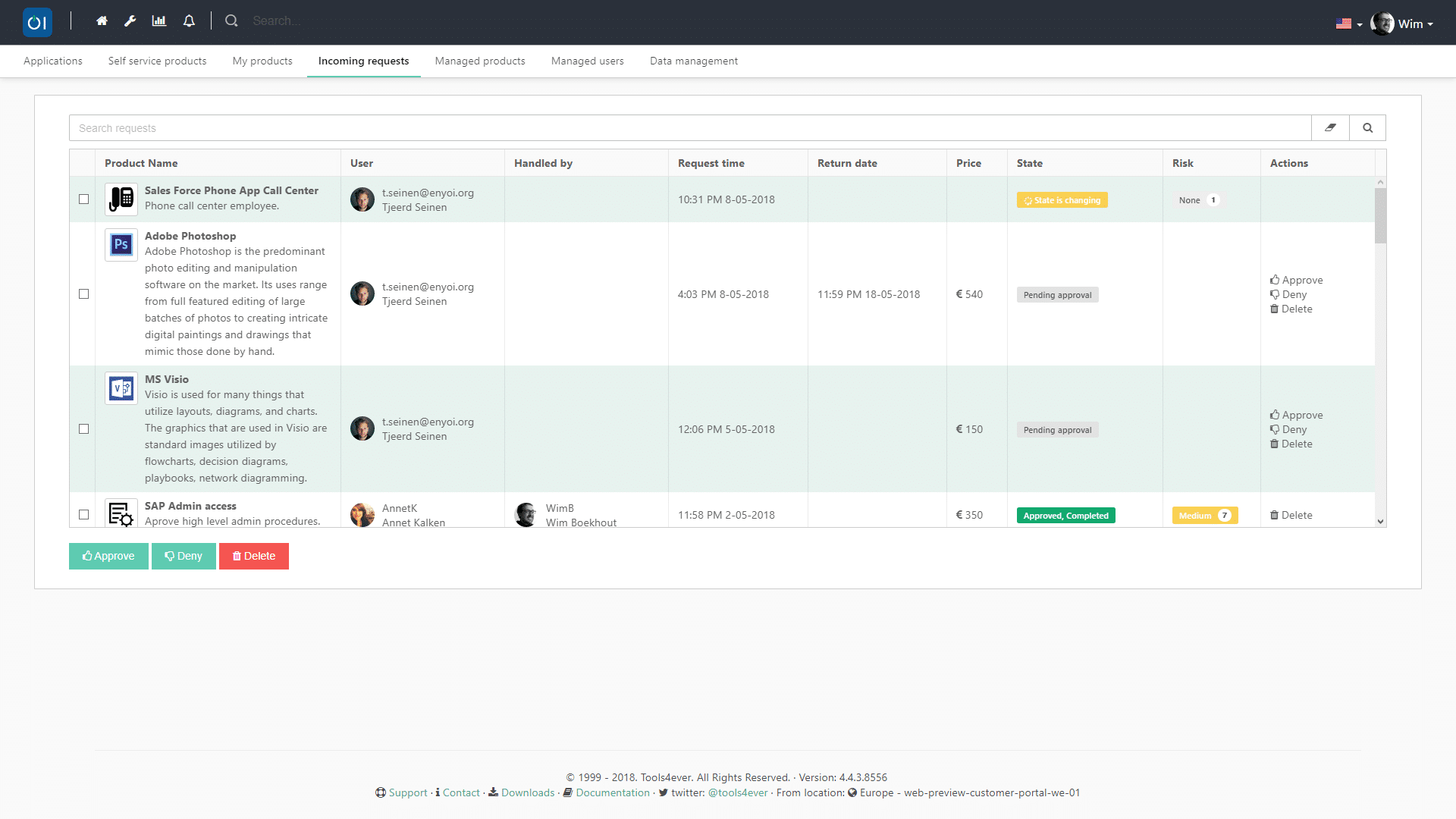Check the Sales Force Phone App row checkbox
The width and height of the screenshot is (1456, 819).
[x=84, y=199]
